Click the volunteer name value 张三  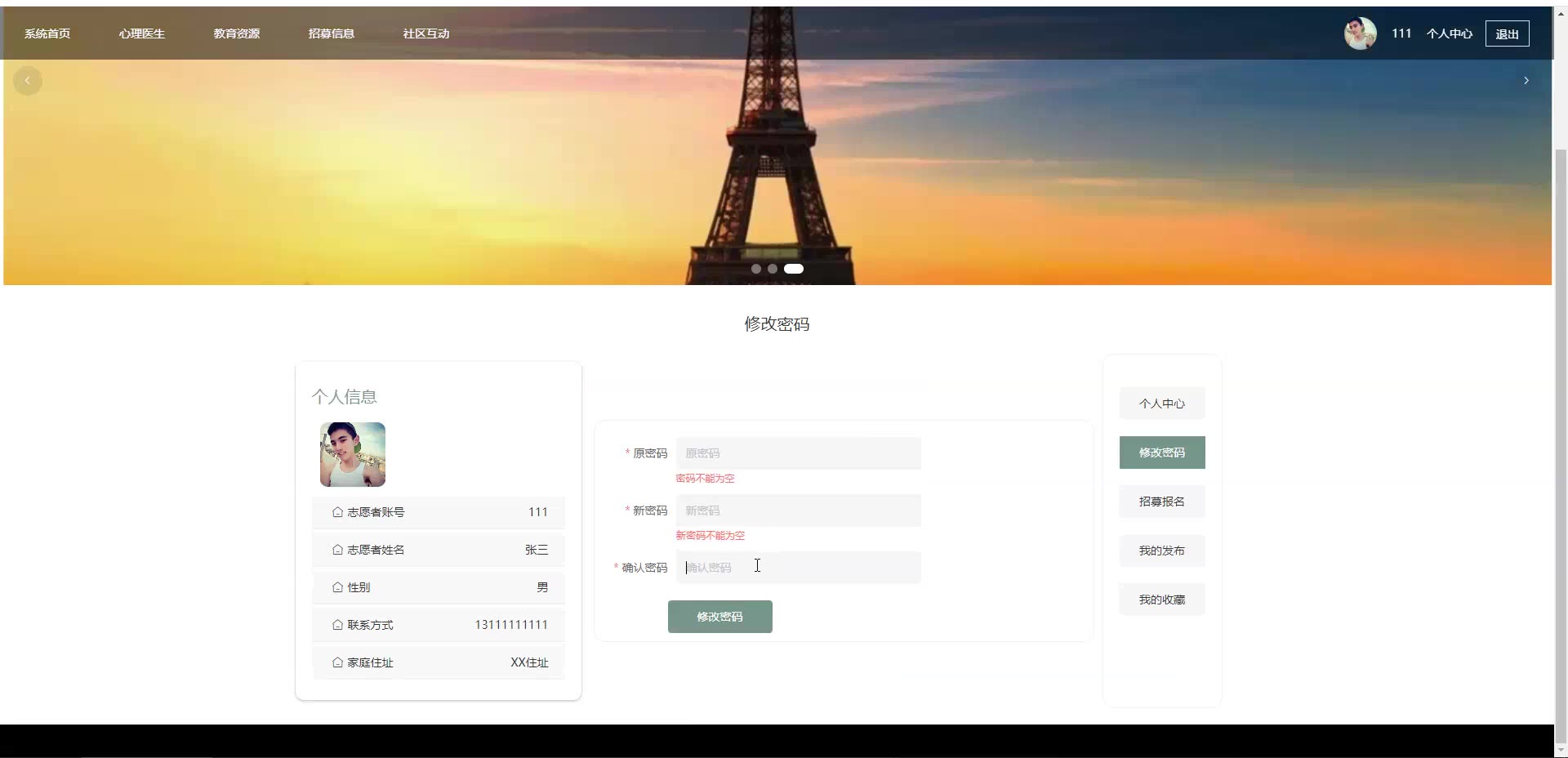pyautogui.click(x=537, y=550)
